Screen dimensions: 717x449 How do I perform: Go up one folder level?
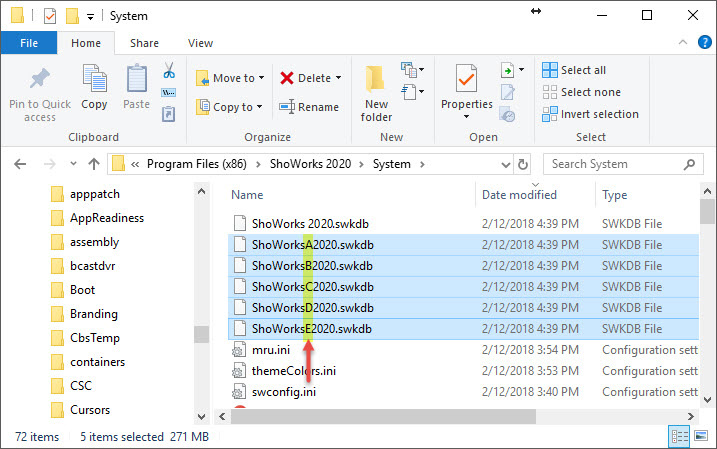click(x=94, y=164)
